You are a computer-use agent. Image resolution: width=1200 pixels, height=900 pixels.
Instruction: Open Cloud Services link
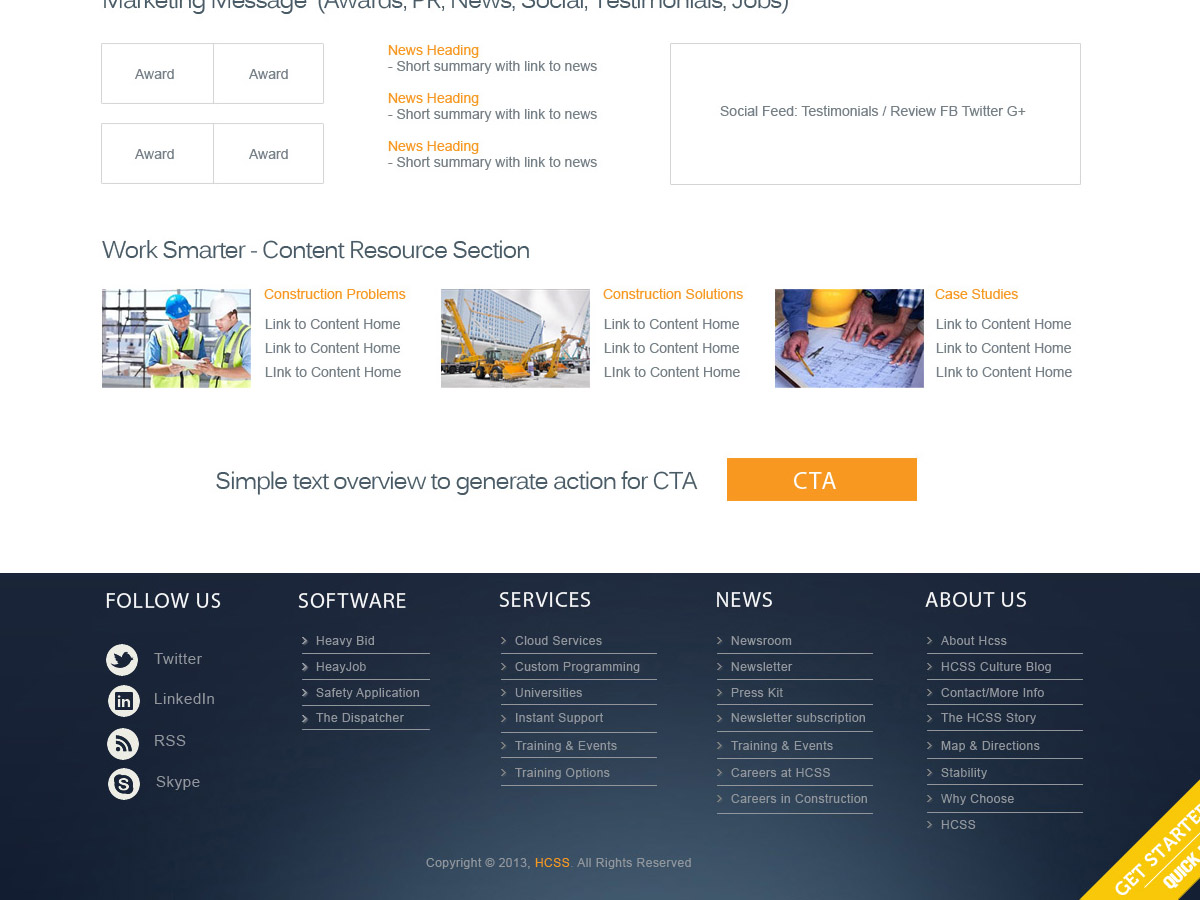pos(558,641)
